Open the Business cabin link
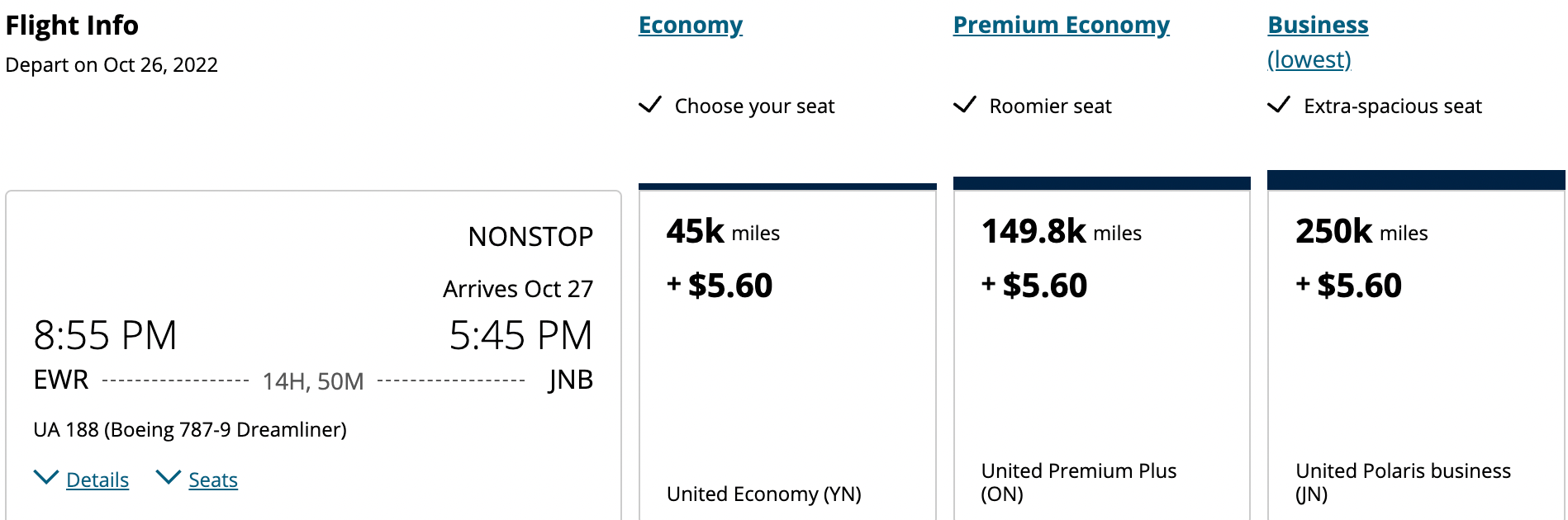Image resolution: width=1568 pixels, height=520 pixels. (x=1318, y=25)
